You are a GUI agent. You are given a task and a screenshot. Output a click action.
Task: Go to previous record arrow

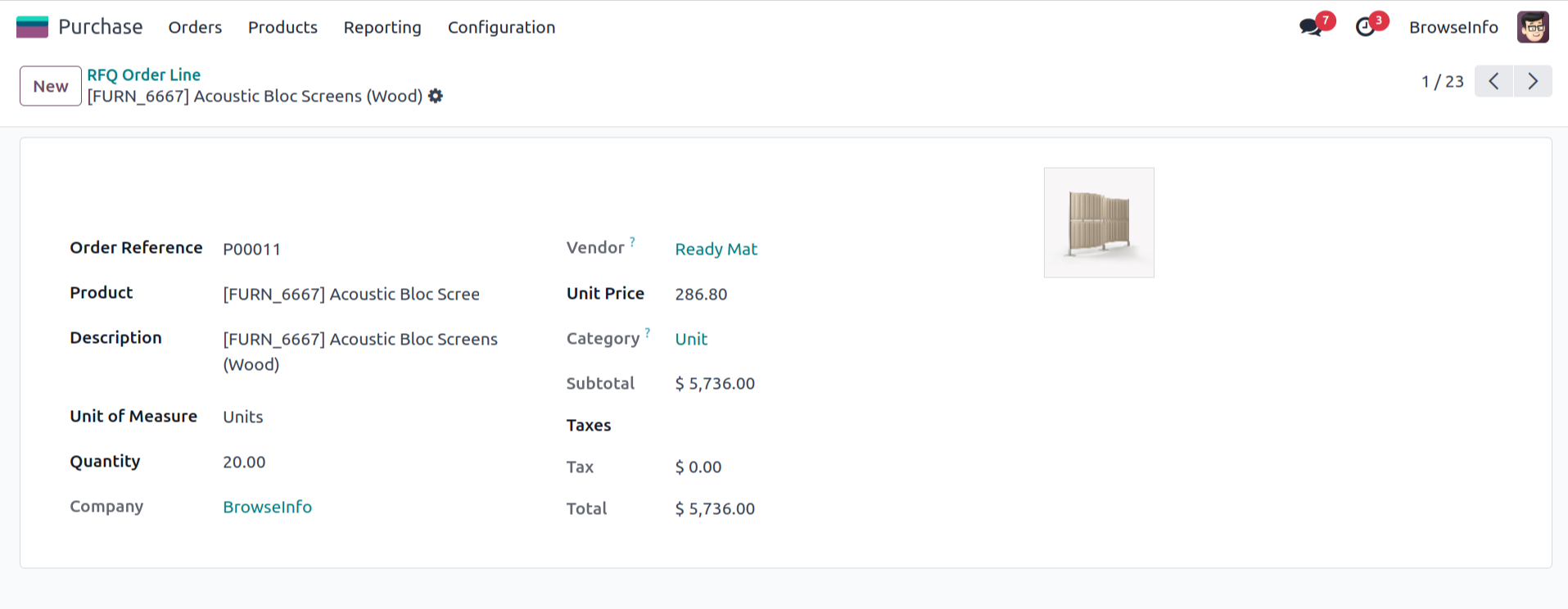coord(1493,81)
